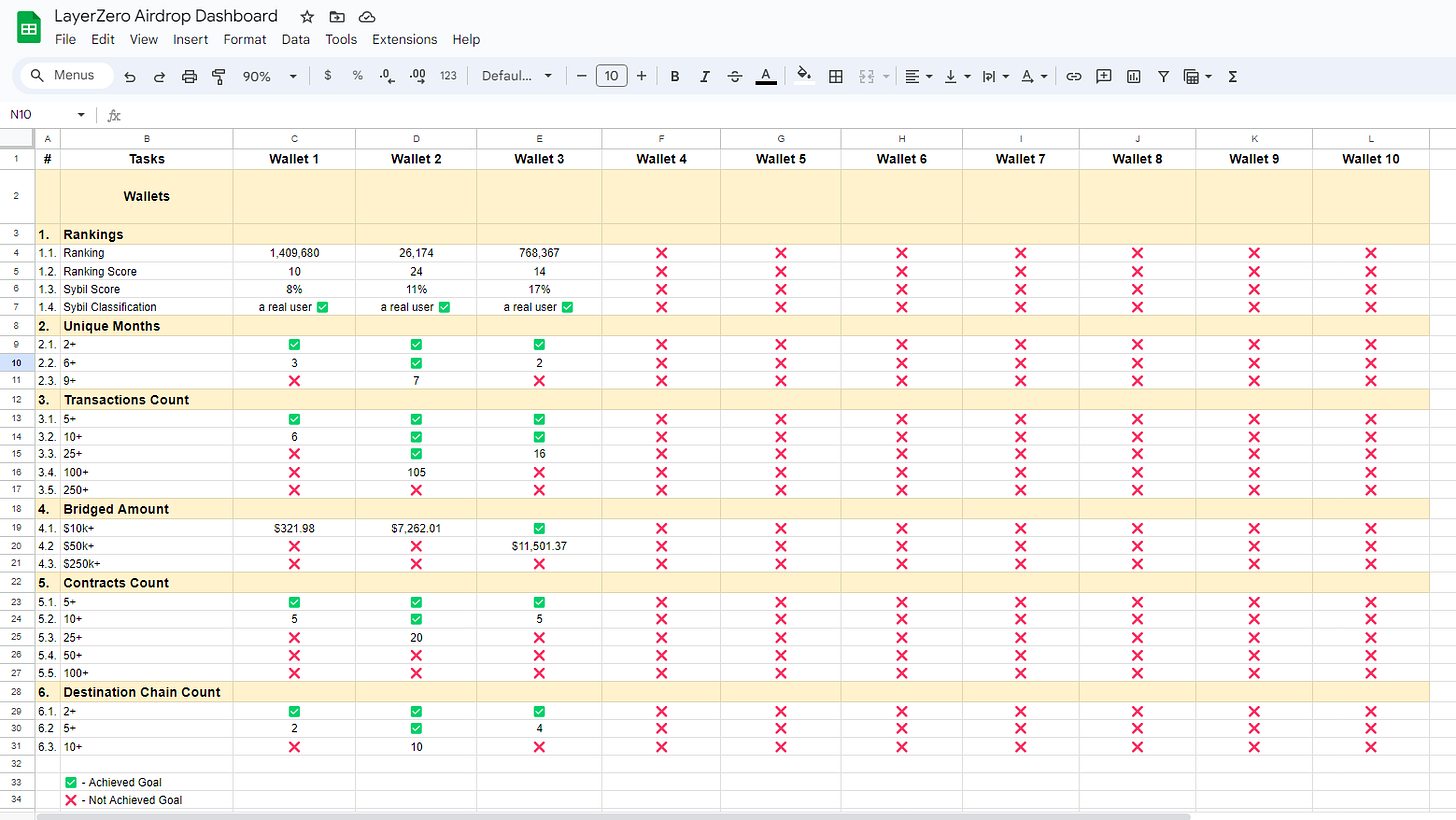
Task: Format as percent with % icon
Action: tap(357, 76)
